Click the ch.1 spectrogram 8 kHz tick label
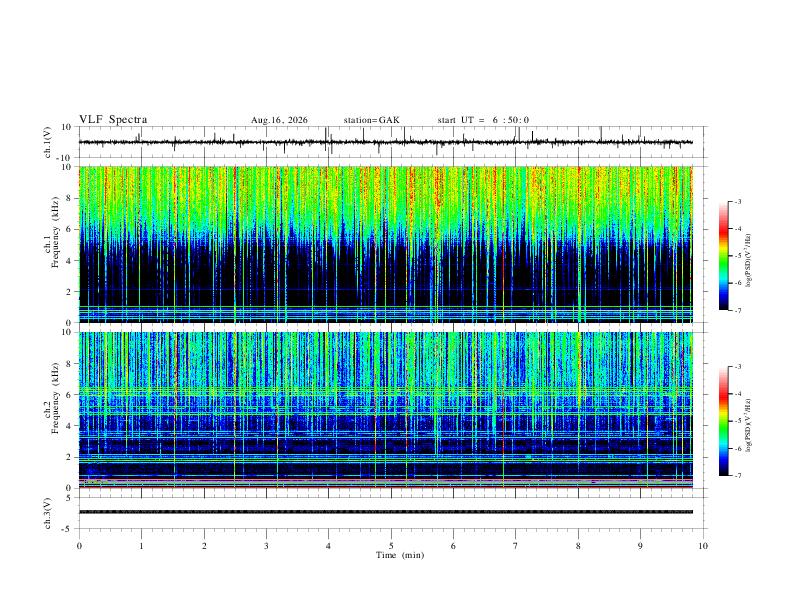792x612 pixels. (70, 198)
